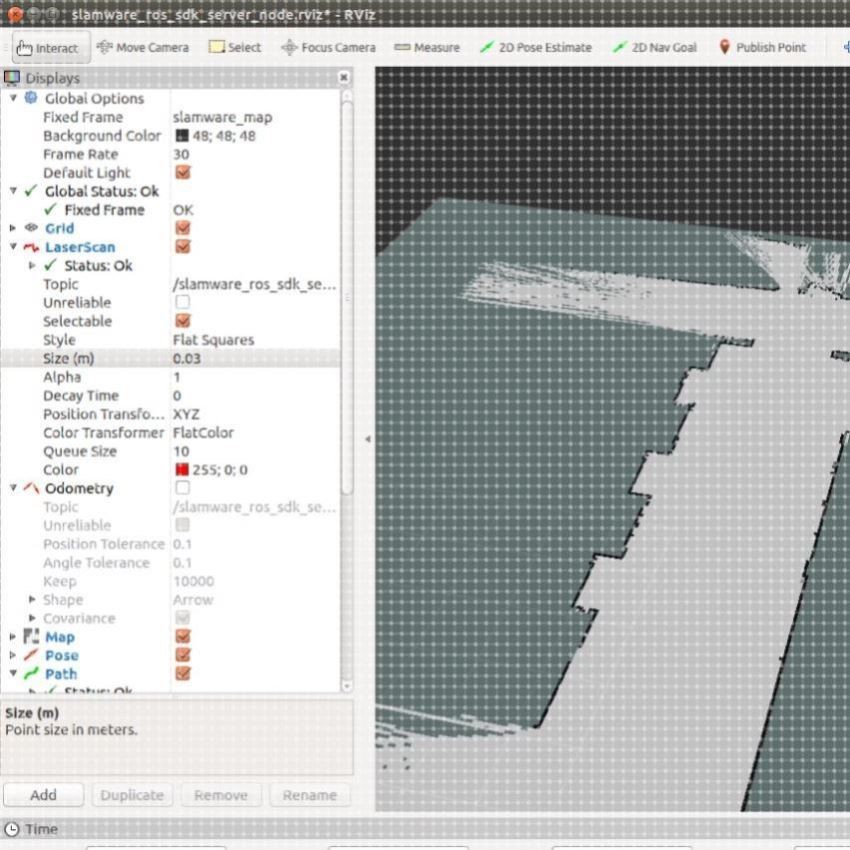Viewport: 850px width, 850px height.
Task: Enable the Odometry display checkbox
Action: pos(183,487)
